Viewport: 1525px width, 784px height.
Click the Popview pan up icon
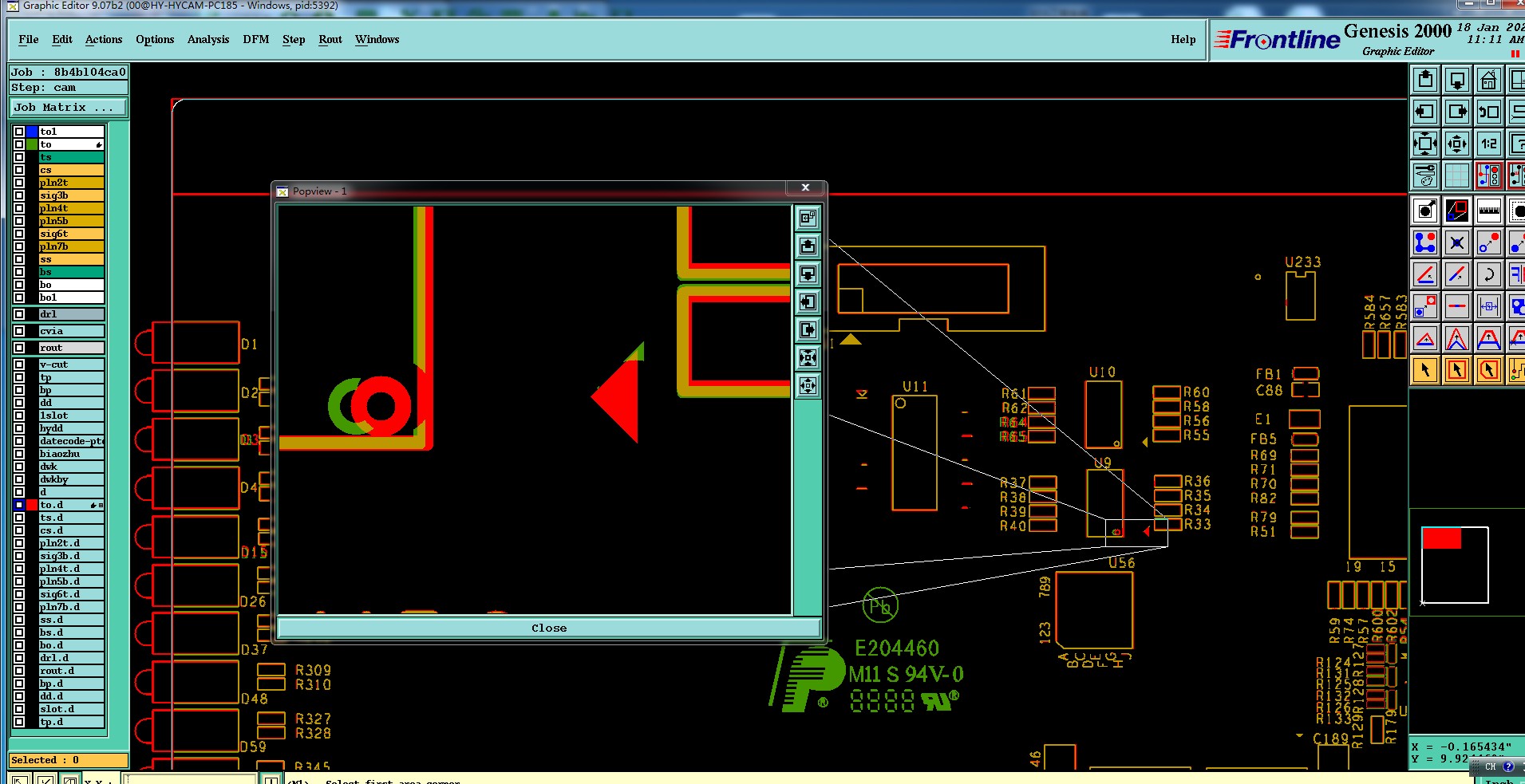pos(808,246)
